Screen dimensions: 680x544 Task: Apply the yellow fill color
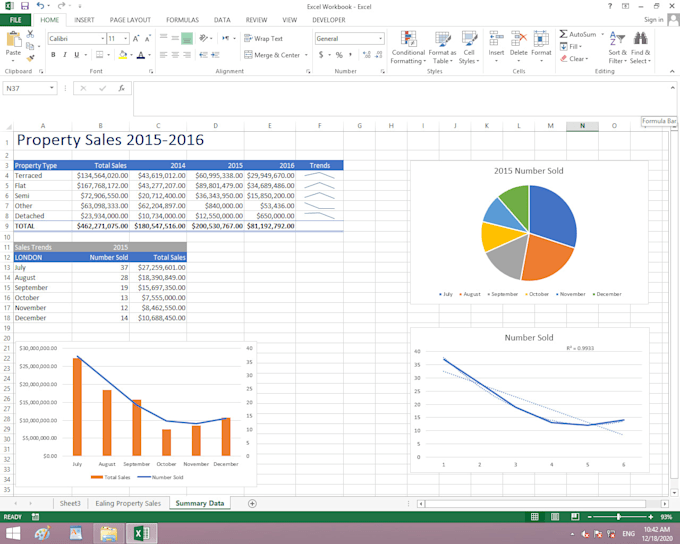coord(123,55)
